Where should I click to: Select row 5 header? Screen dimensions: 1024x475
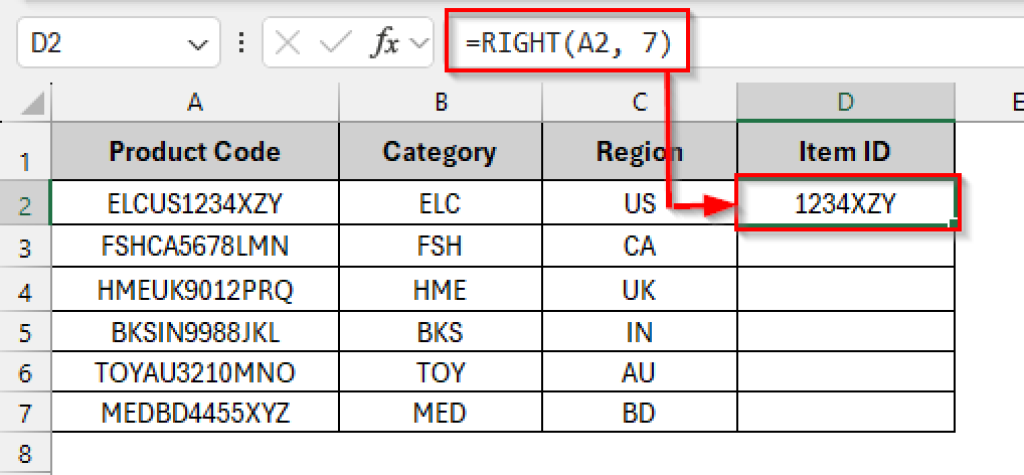[25, 331]
